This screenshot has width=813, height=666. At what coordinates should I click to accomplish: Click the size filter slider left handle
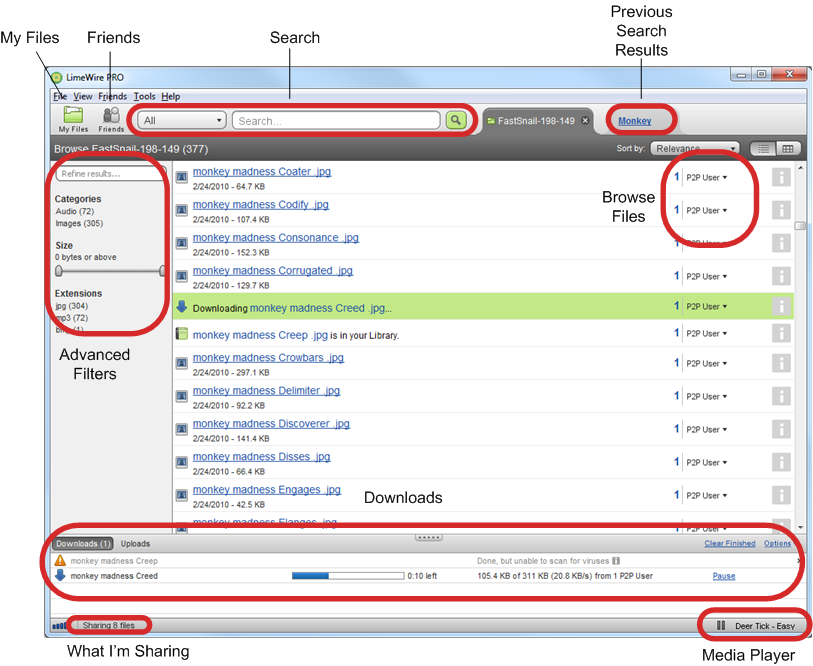(59, 271)
